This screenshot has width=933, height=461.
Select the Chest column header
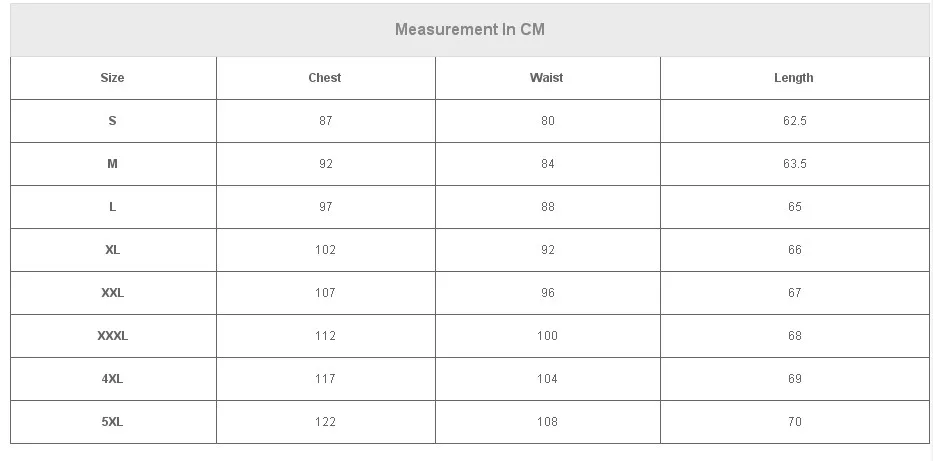click(x=325, y=78)
